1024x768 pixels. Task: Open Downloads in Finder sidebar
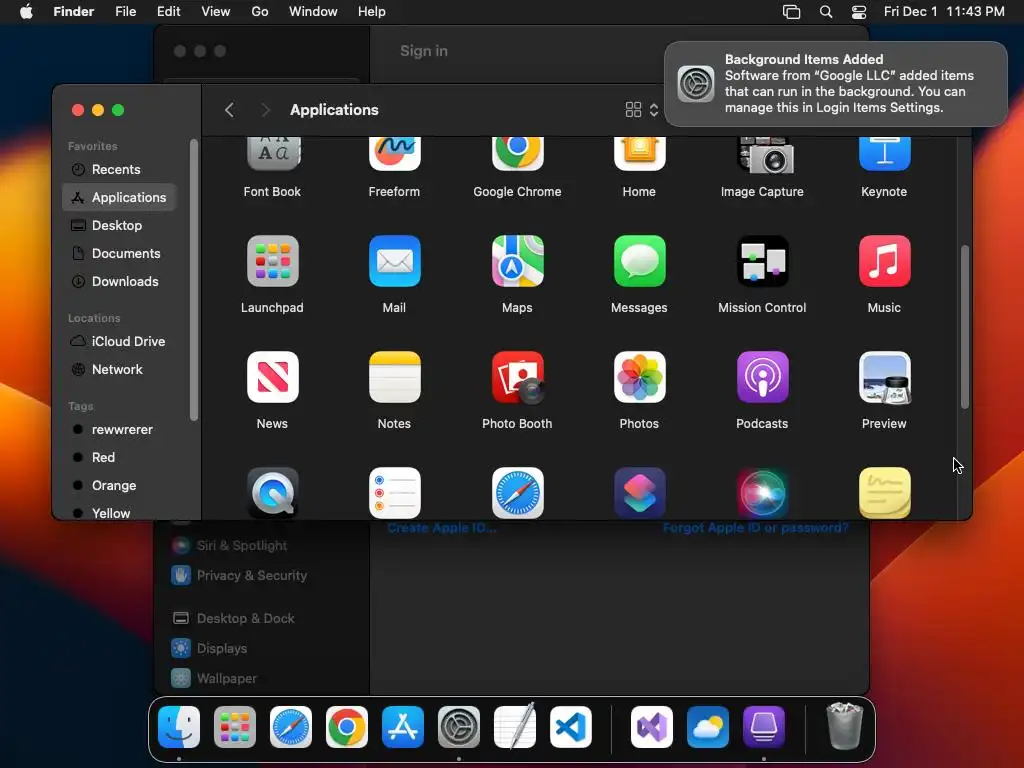pyautogui.click(x=119, y=281)
